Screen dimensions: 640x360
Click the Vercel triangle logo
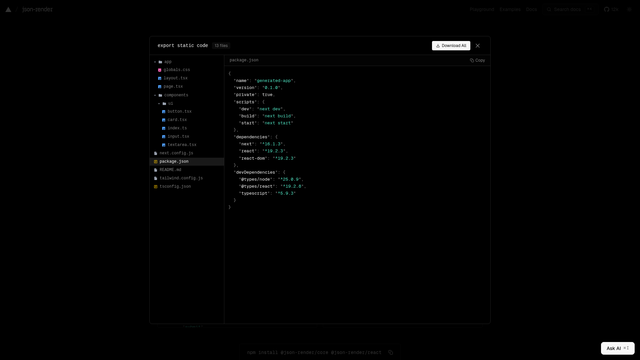coord(8,9)
